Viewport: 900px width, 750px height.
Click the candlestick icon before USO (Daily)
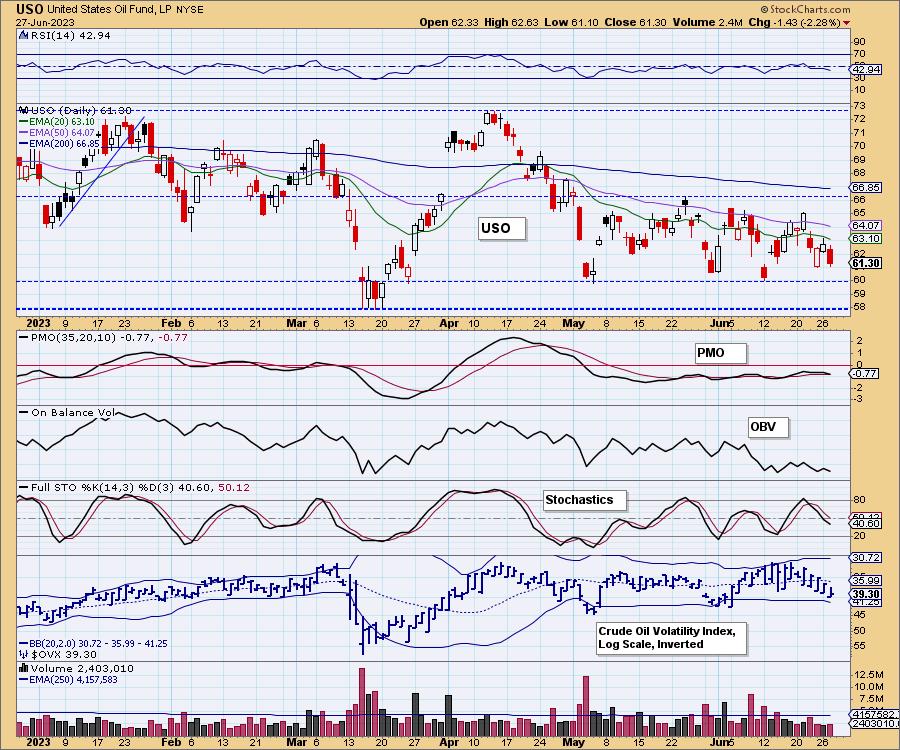24,110
